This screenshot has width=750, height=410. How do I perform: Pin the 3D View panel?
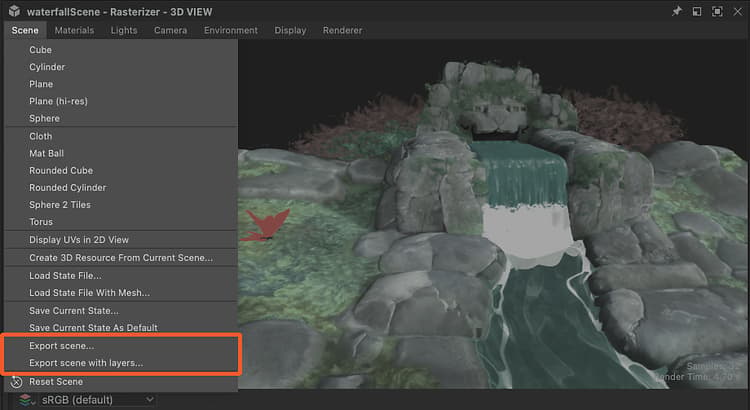[677, 11]
